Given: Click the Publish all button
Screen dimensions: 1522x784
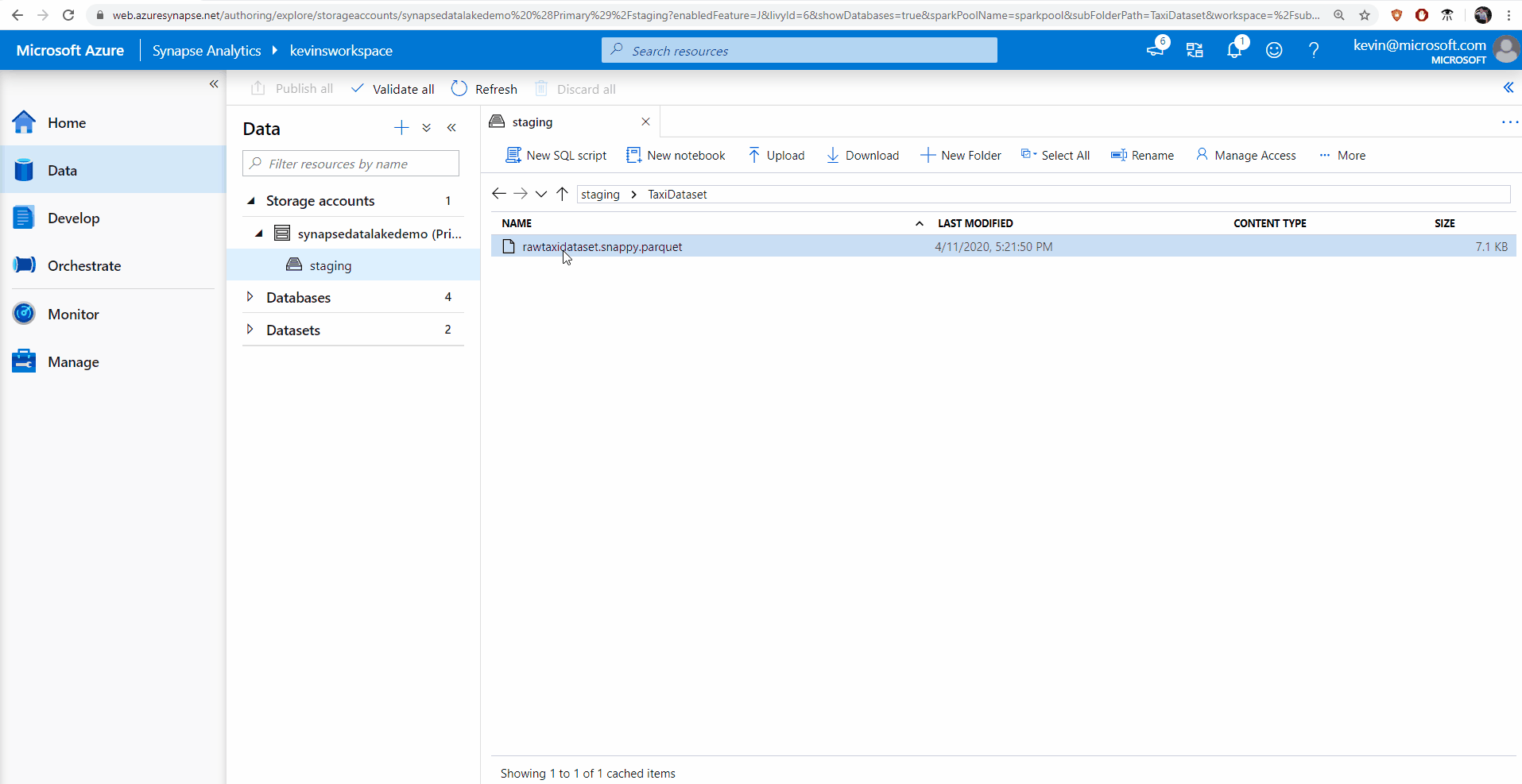Looking at the screenshot, I should (x=292, y=89).
